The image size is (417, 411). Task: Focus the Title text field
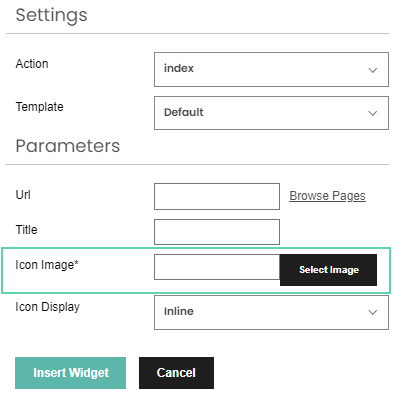pyautogui.click(x=217, y=232)
